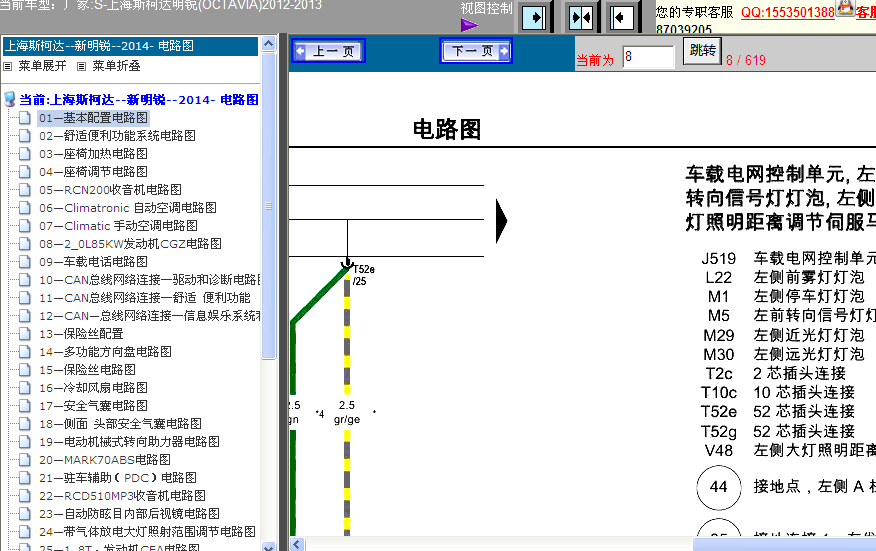Select the 上海斯柯达--新明锐--2014- 电路图 panel title
The width and height of the screenshot is (876, 551).
click(x=130, y=46)
